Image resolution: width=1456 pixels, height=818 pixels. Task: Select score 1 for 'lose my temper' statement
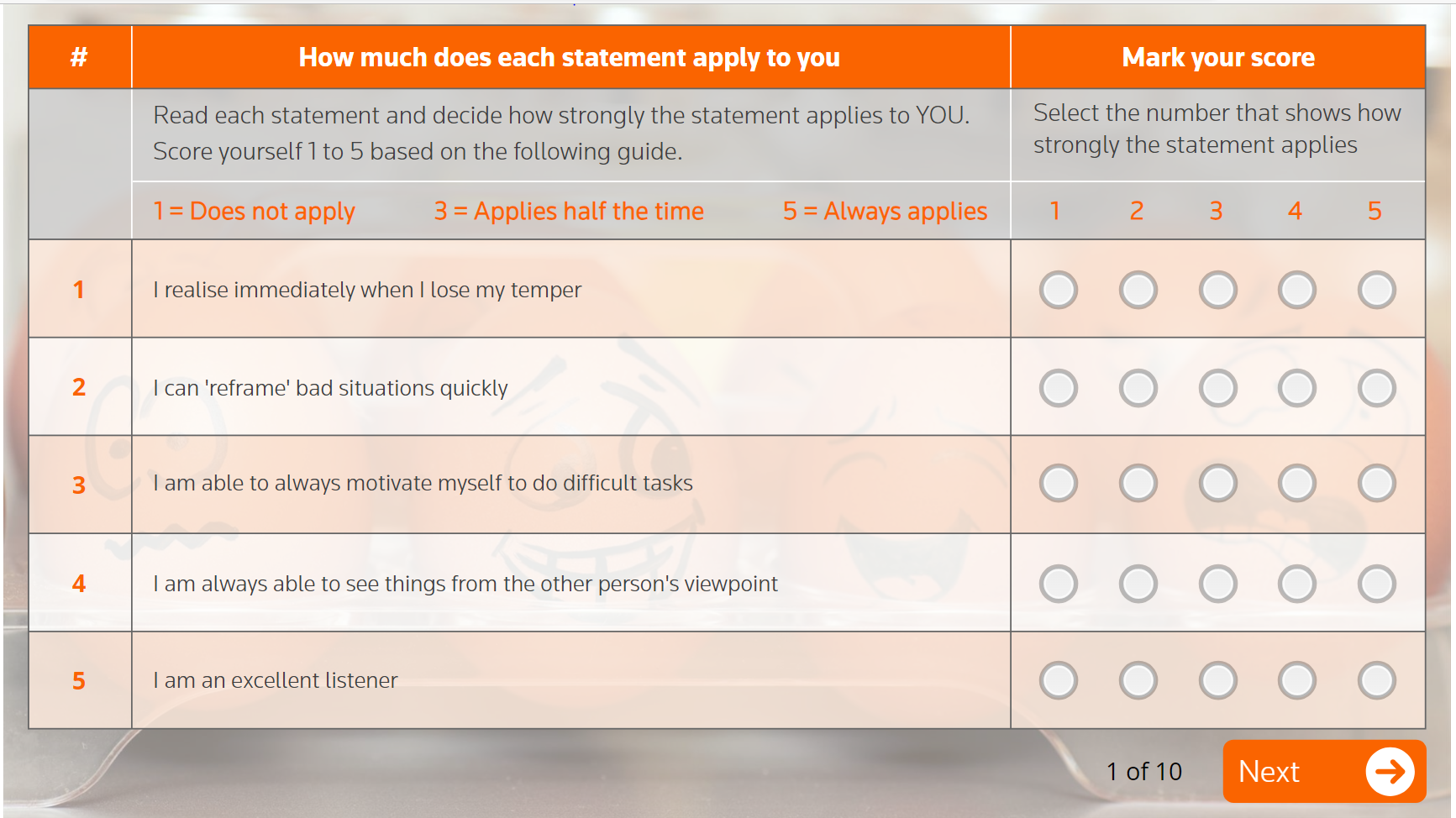1058,290
